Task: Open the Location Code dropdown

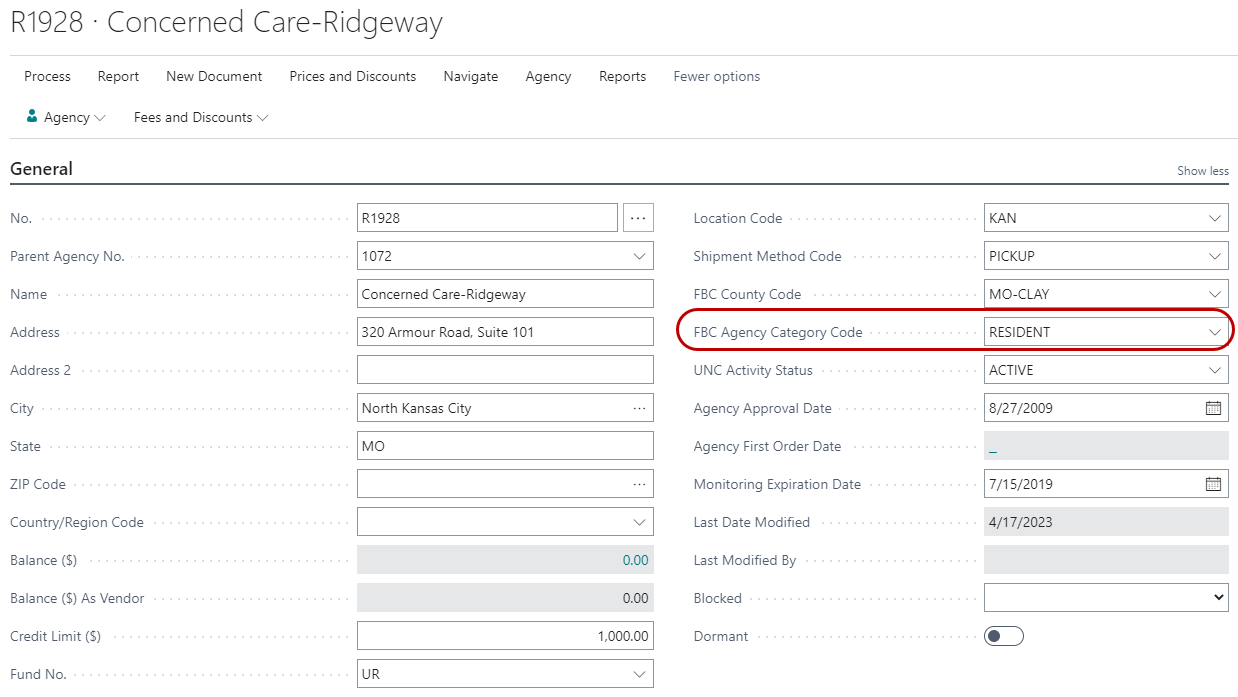Action: pyautogui.click(x=1215, y=218)
